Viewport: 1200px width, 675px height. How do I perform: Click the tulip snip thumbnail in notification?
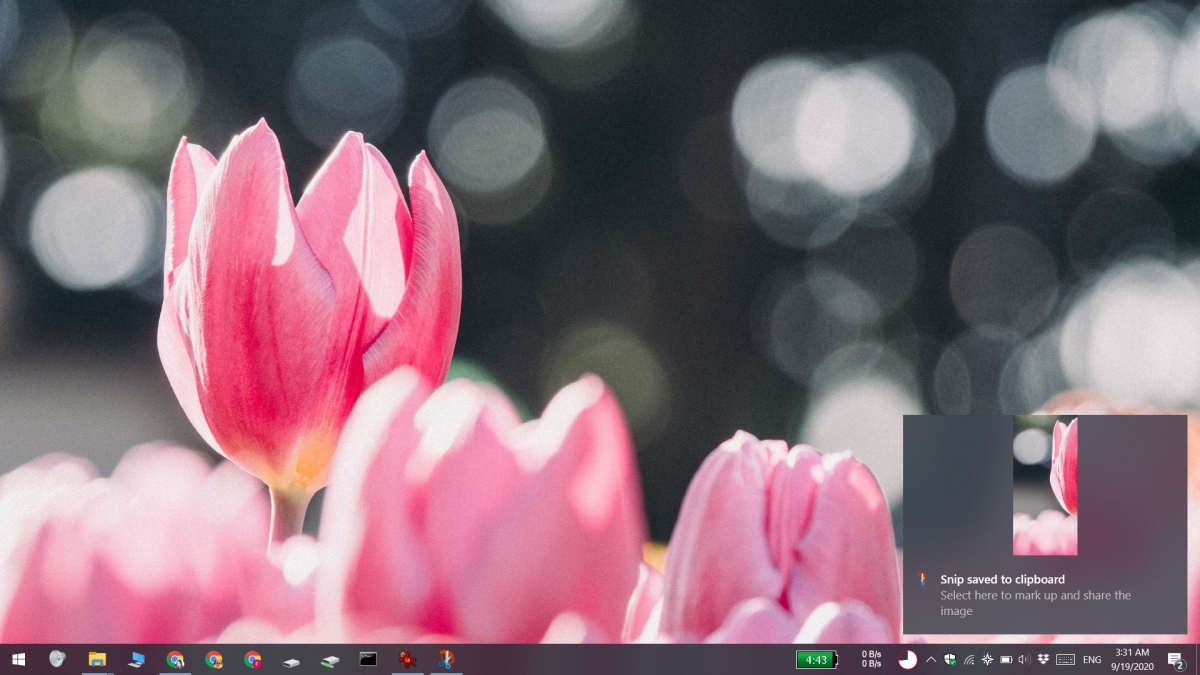coord(1045,486)
